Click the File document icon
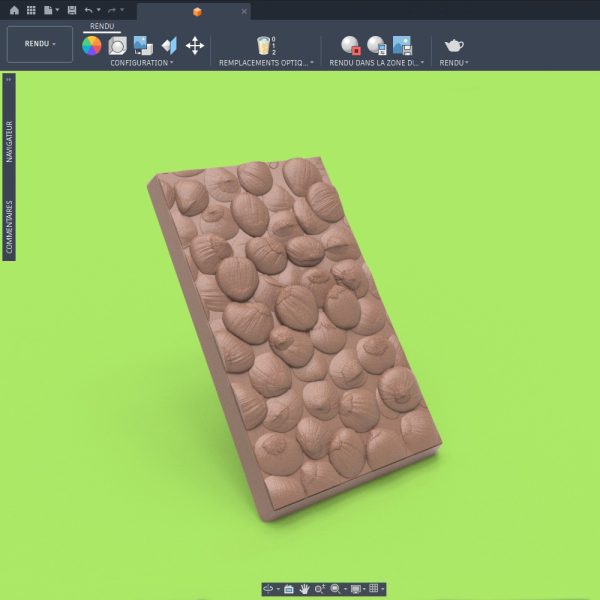 point(48,10)
